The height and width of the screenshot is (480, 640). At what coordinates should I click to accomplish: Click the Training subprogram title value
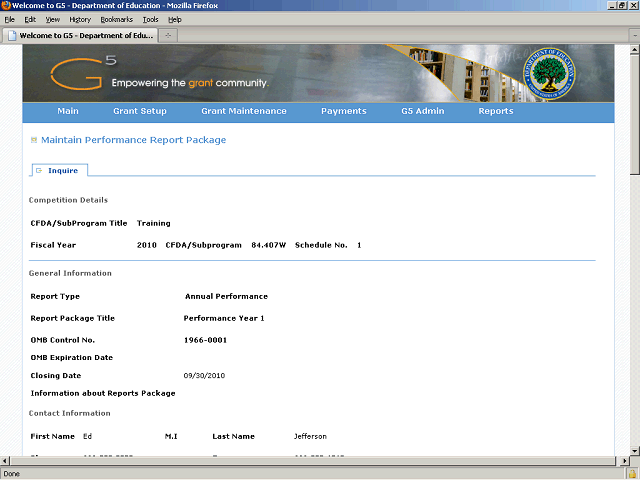point(153,223)
